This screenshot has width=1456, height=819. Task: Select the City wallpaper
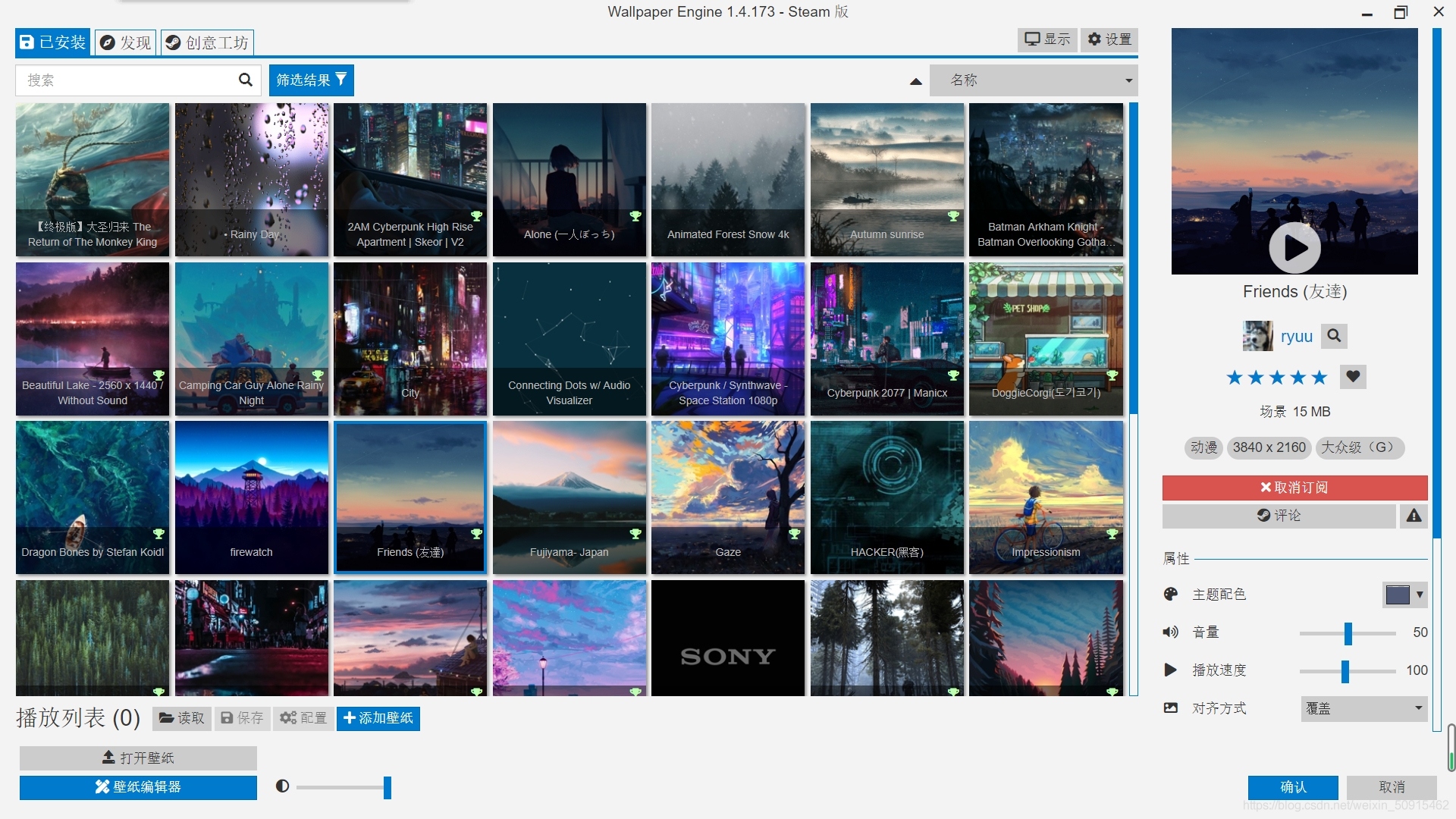tap(410, 339)
